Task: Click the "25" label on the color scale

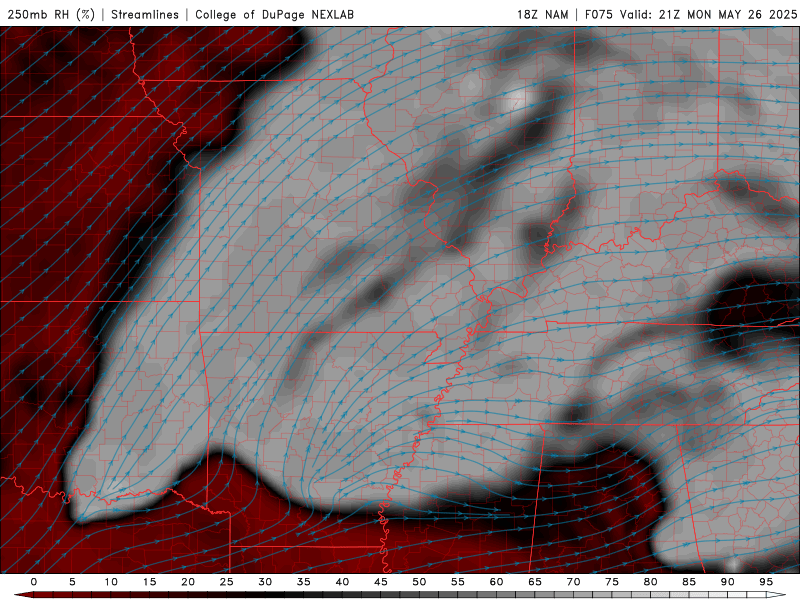Action: click(227, 582)
